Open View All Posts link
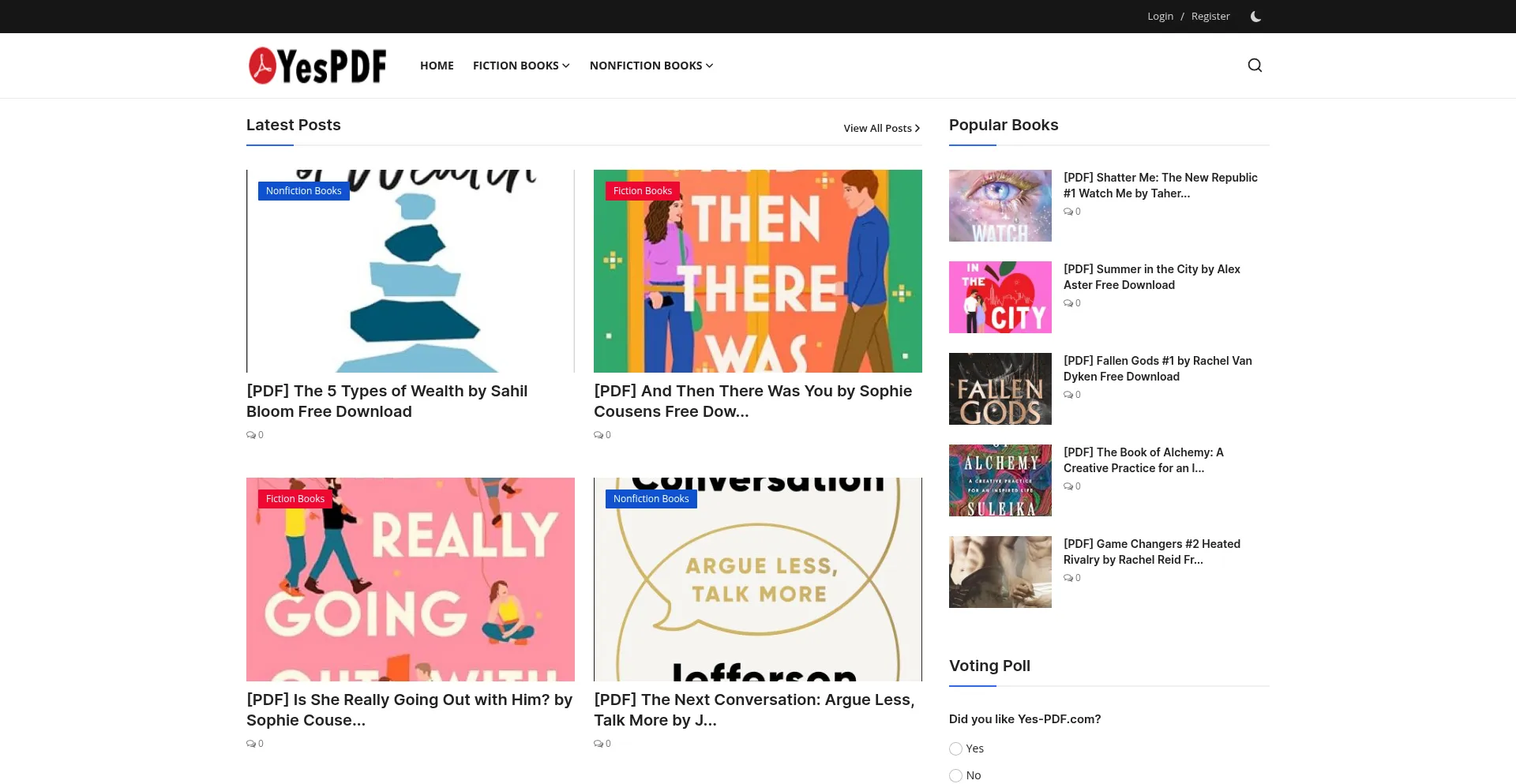The image size is (1516, 784). pyautogui.click(x=882, y=128)
